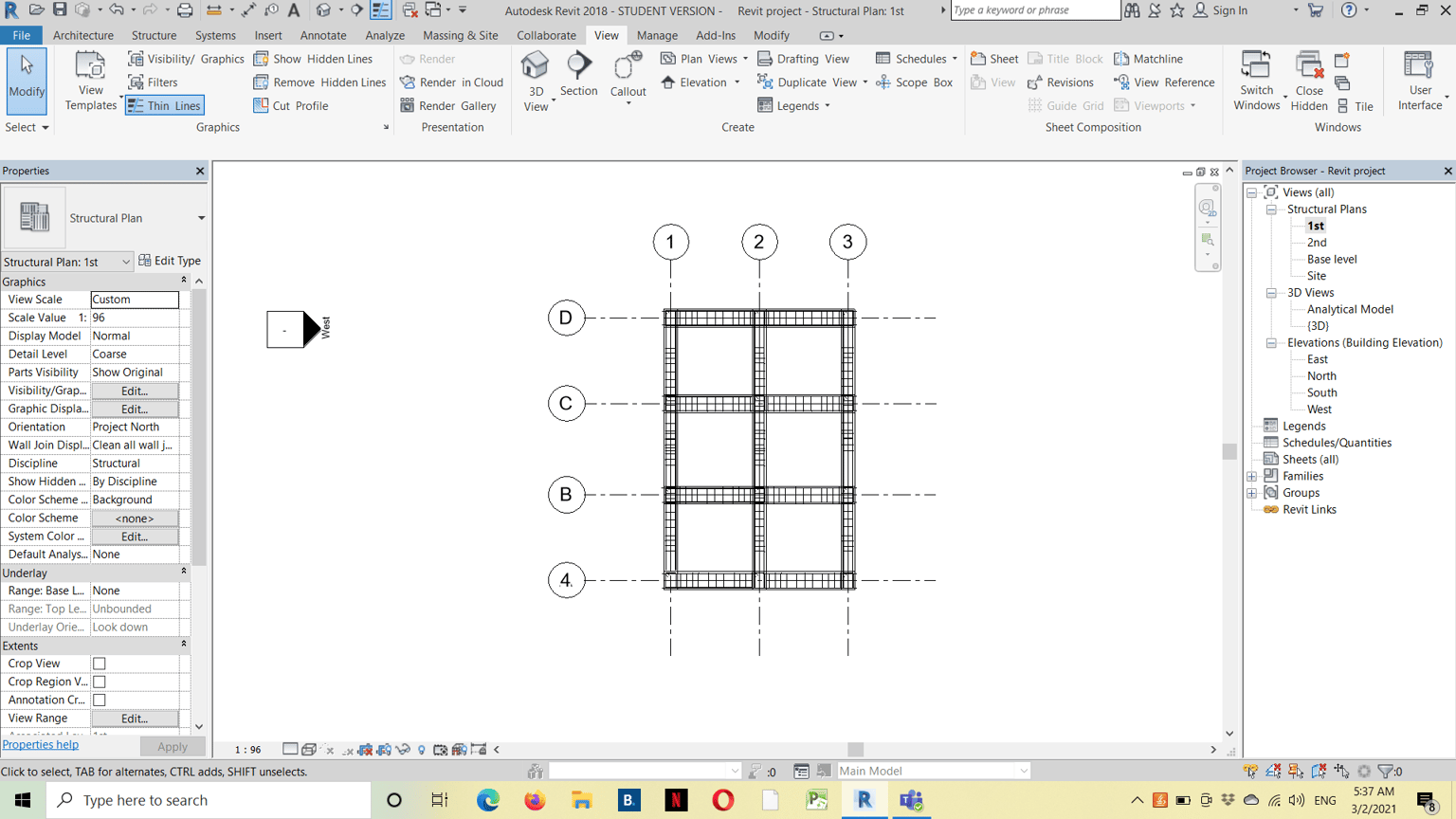Collapse the Underlay properties section
The width and height of the screenshot is (1456, 819).
[184, 572]
